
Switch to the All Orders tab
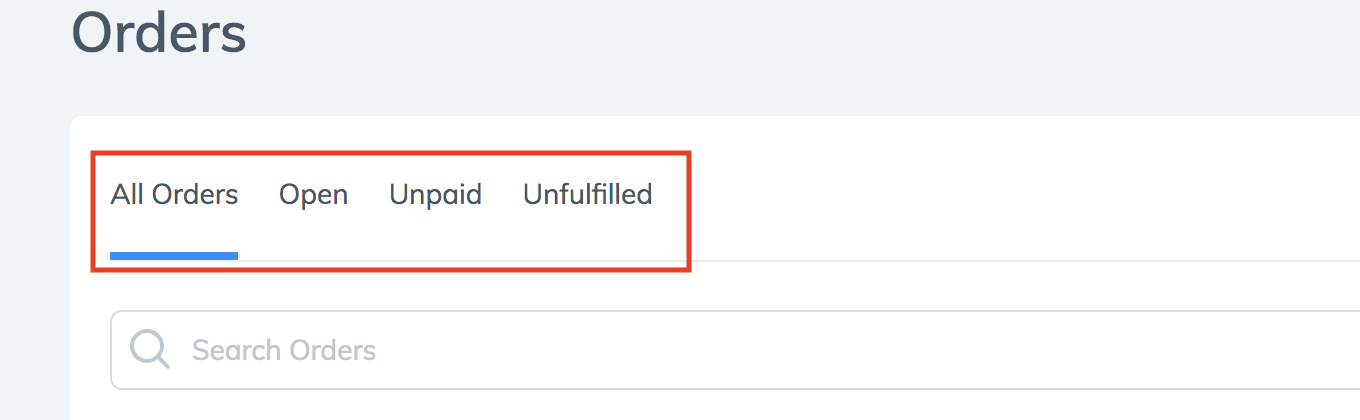click(x=174, y=194)
